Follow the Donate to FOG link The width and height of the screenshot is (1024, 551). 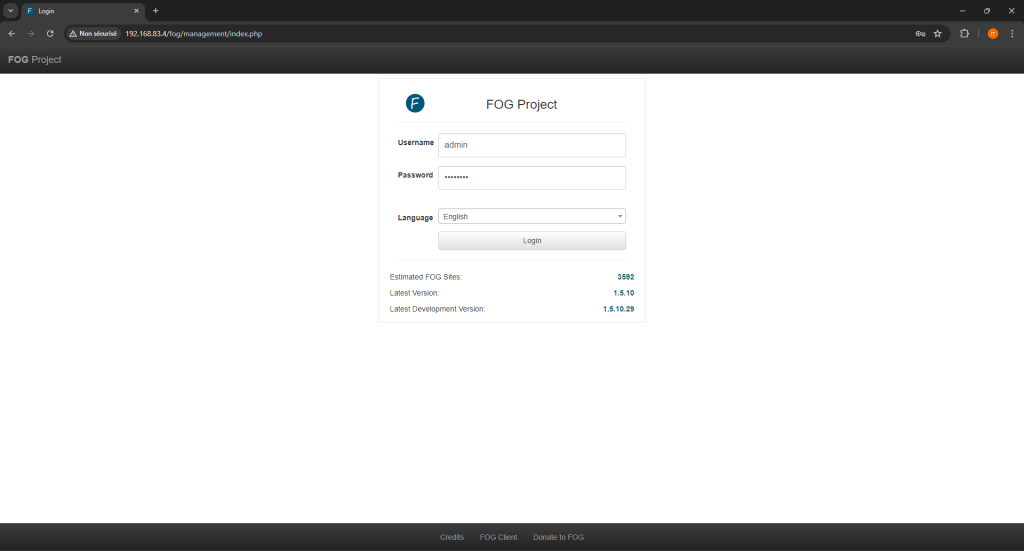[x=558, y=537]
